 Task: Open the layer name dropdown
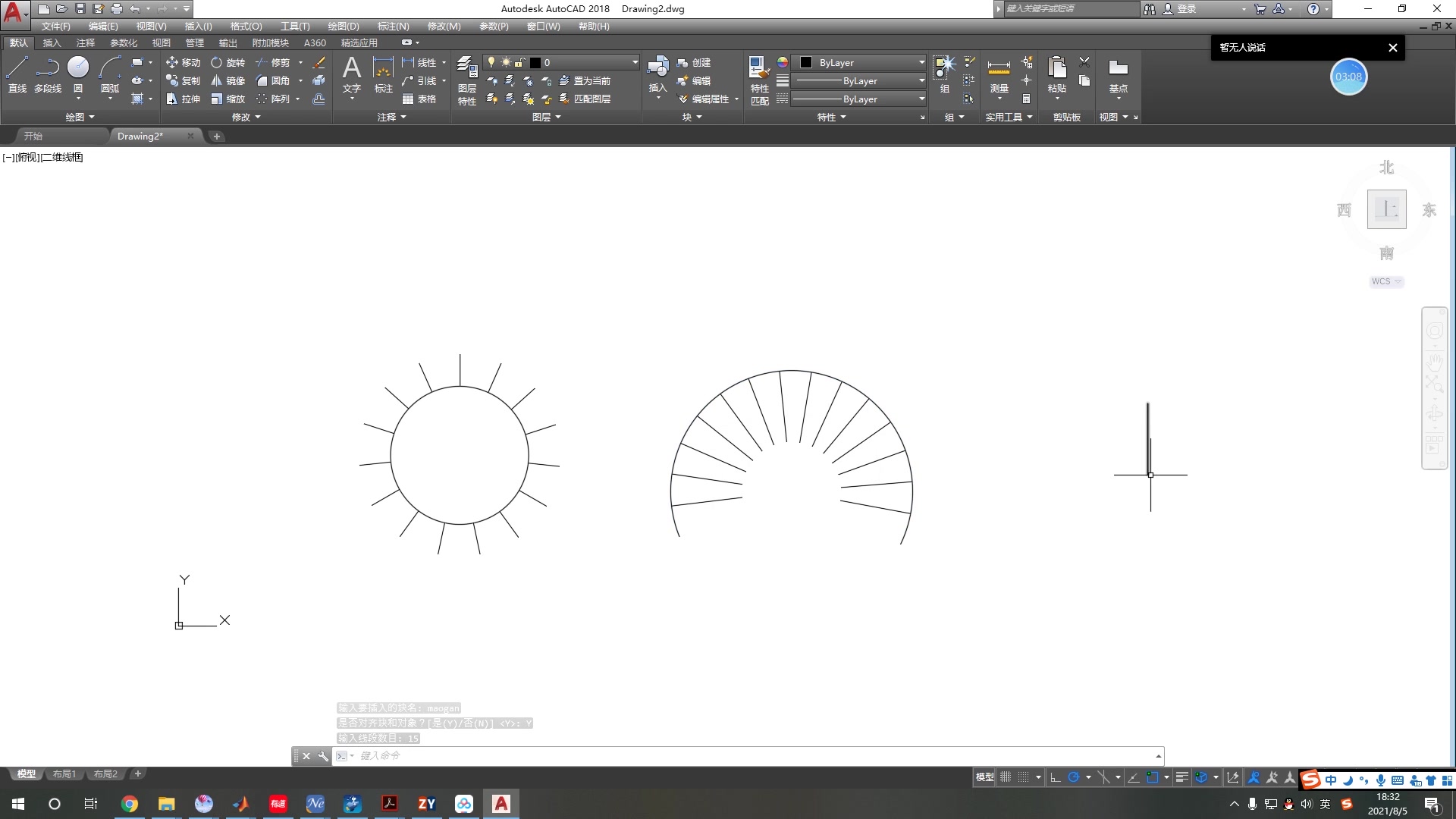pos(635,62)
